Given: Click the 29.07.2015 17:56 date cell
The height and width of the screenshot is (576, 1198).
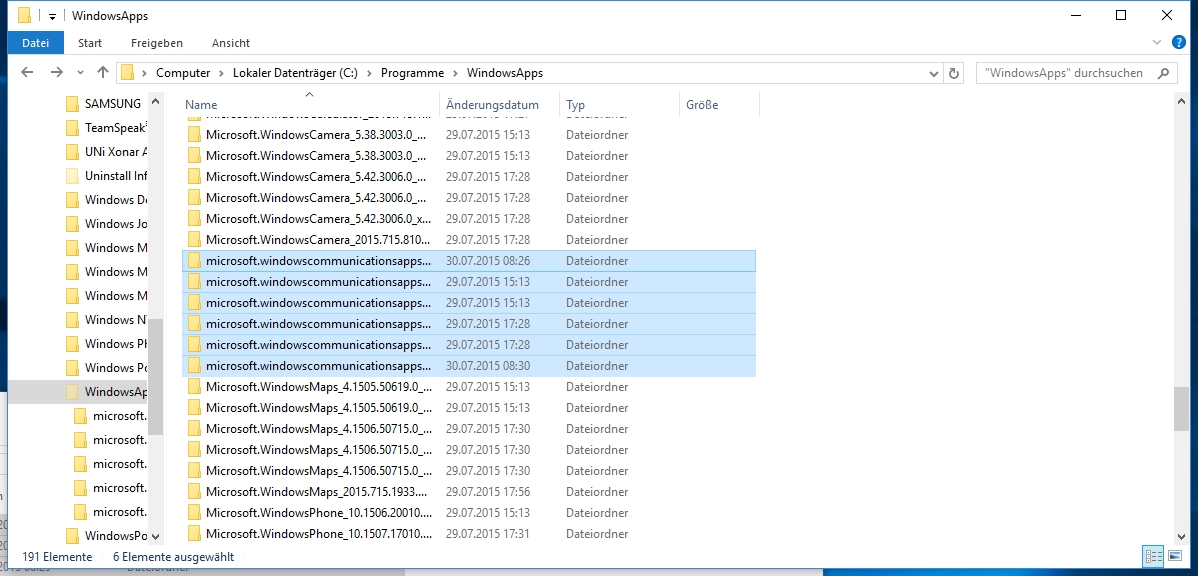Looking at the screenshot, I should [488, 491].
